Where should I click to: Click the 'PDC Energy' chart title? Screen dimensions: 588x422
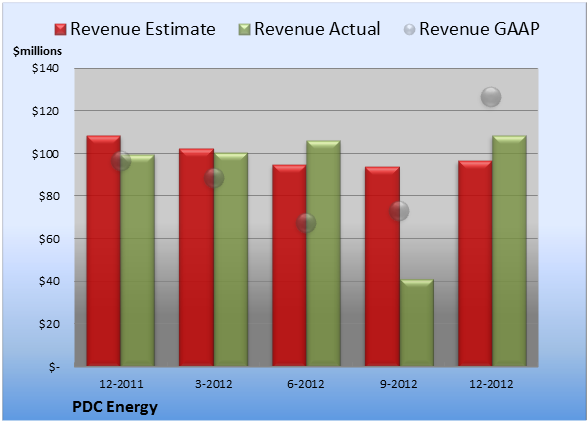coord(115,407)
